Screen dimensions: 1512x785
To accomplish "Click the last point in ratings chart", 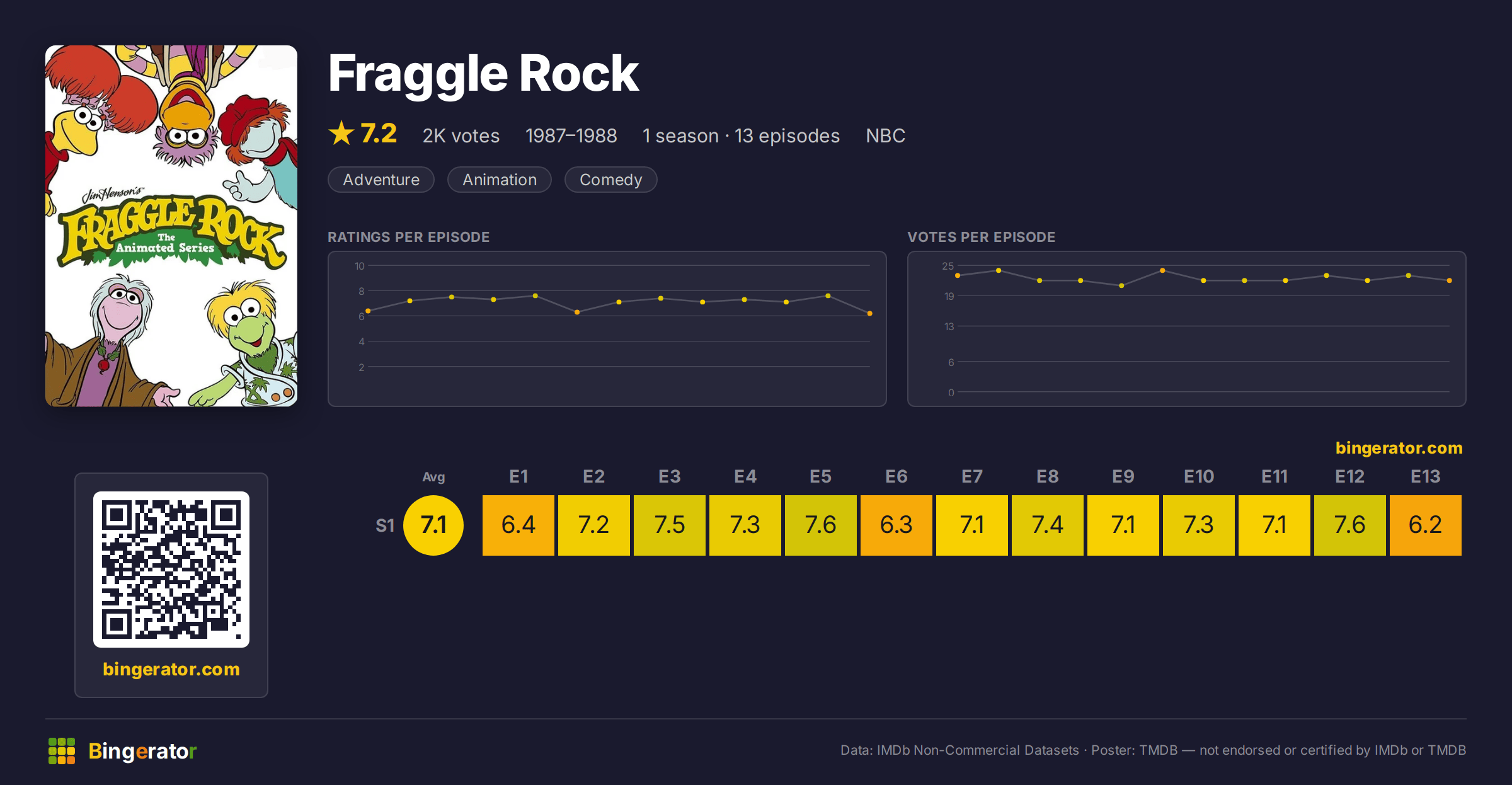I will pyautogui.click(x=870, y=313).
